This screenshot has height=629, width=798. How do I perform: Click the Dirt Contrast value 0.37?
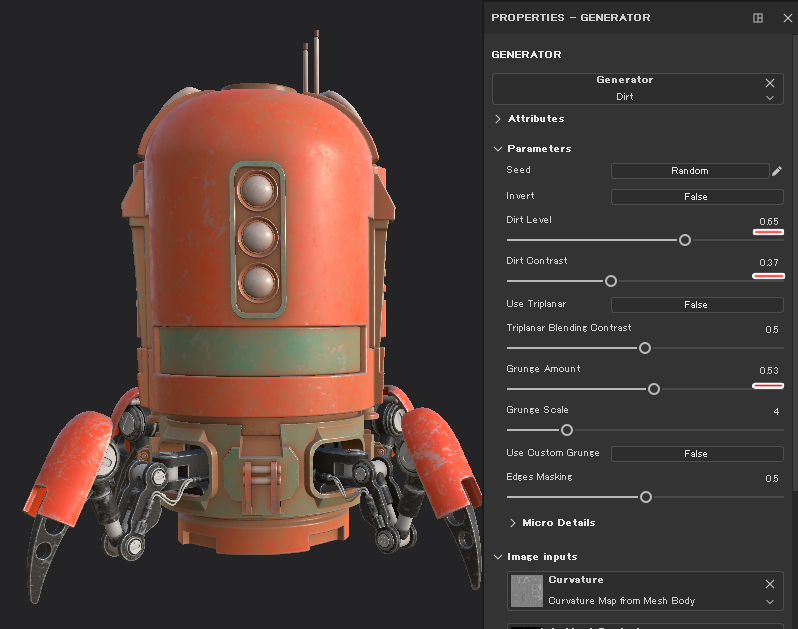pyautogui.click(x=768, y=262)
